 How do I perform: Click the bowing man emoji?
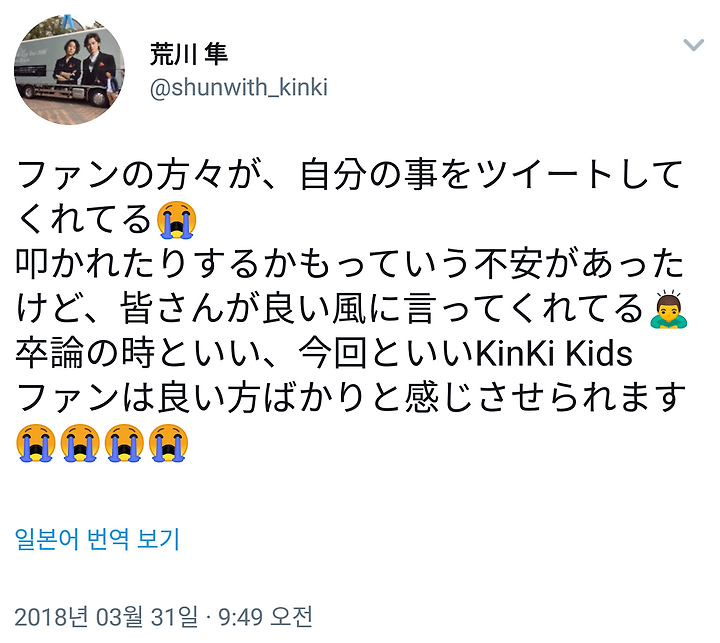[669, 309]
